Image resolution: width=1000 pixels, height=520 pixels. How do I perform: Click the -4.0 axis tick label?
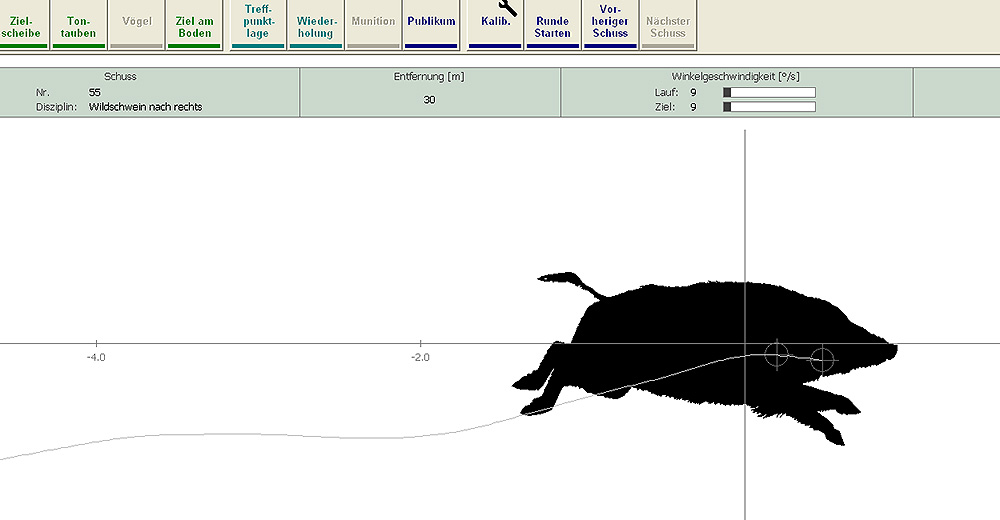(x=95, y=357)
